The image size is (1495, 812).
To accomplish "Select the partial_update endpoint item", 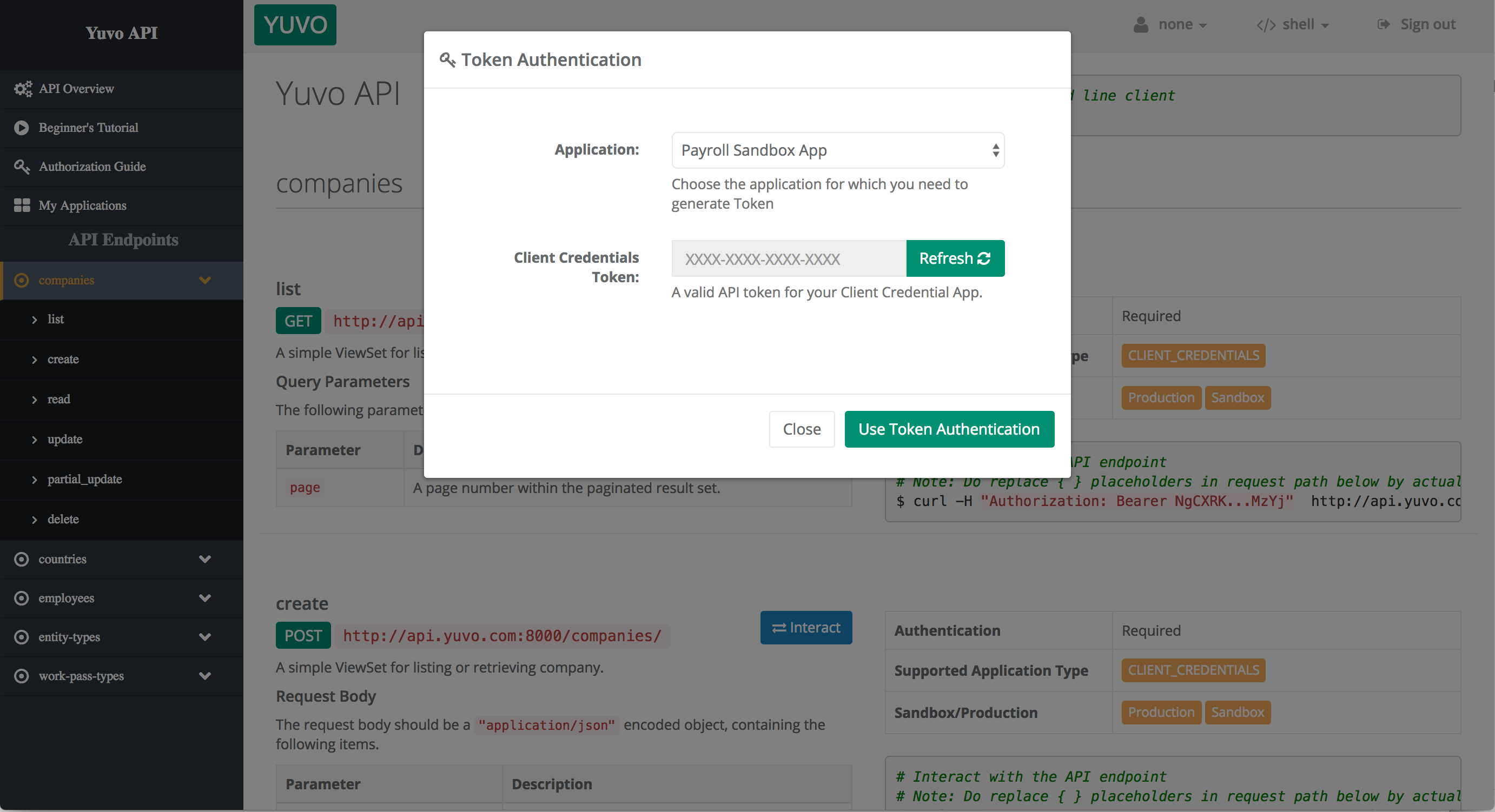I will pyautogui.click(x=84, y=479).
